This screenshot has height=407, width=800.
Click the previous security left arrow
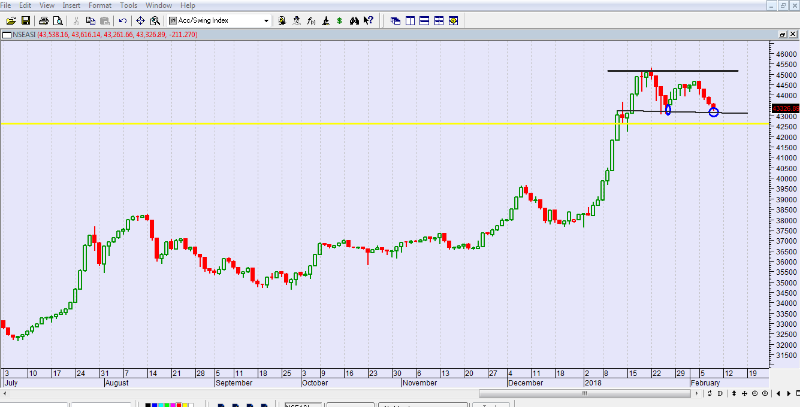click(x=778, y=393)
